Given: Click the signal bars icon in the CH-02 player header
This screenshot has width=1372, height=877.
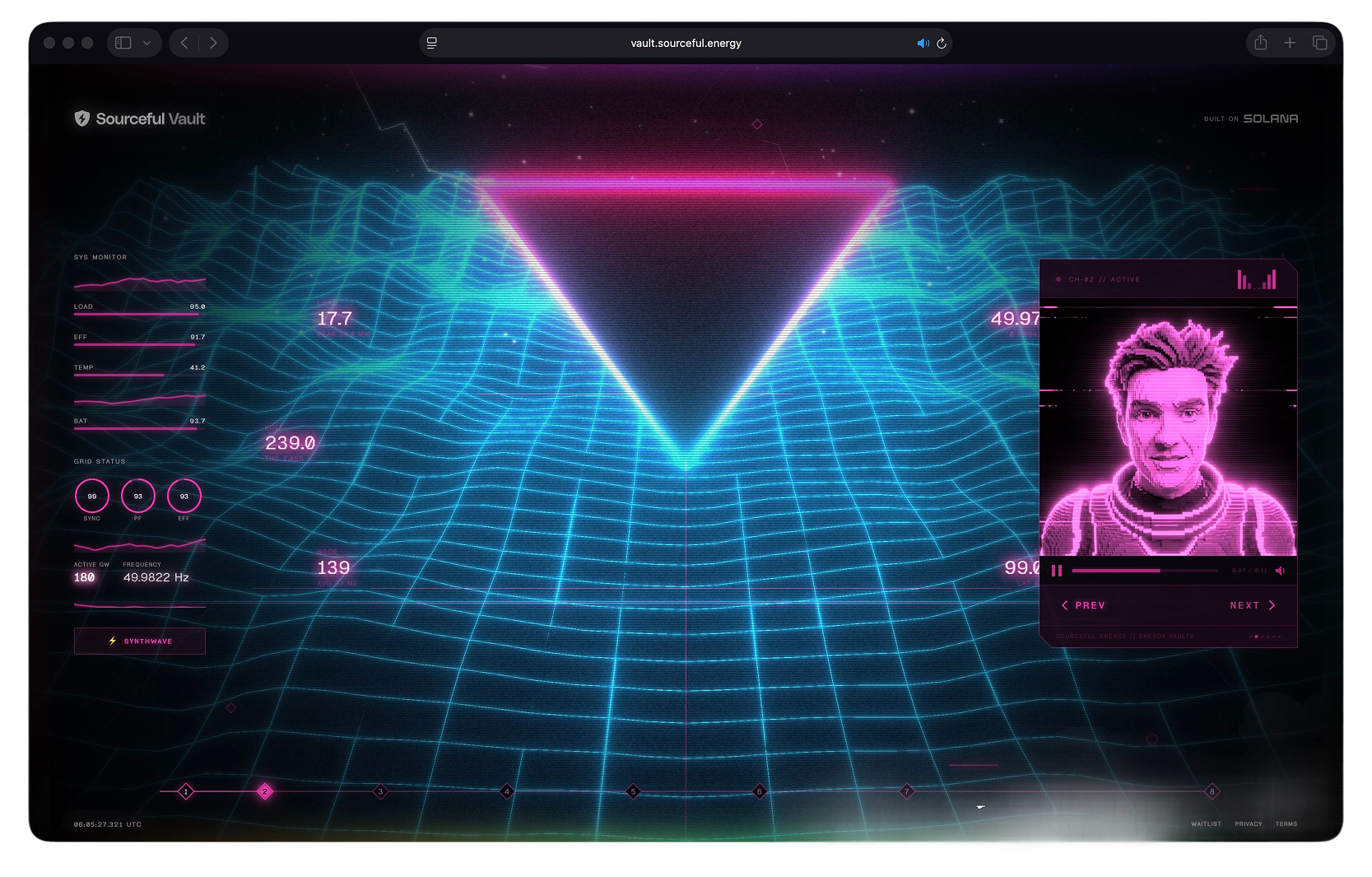Looking at the screenshot, I should [1257, 279].
